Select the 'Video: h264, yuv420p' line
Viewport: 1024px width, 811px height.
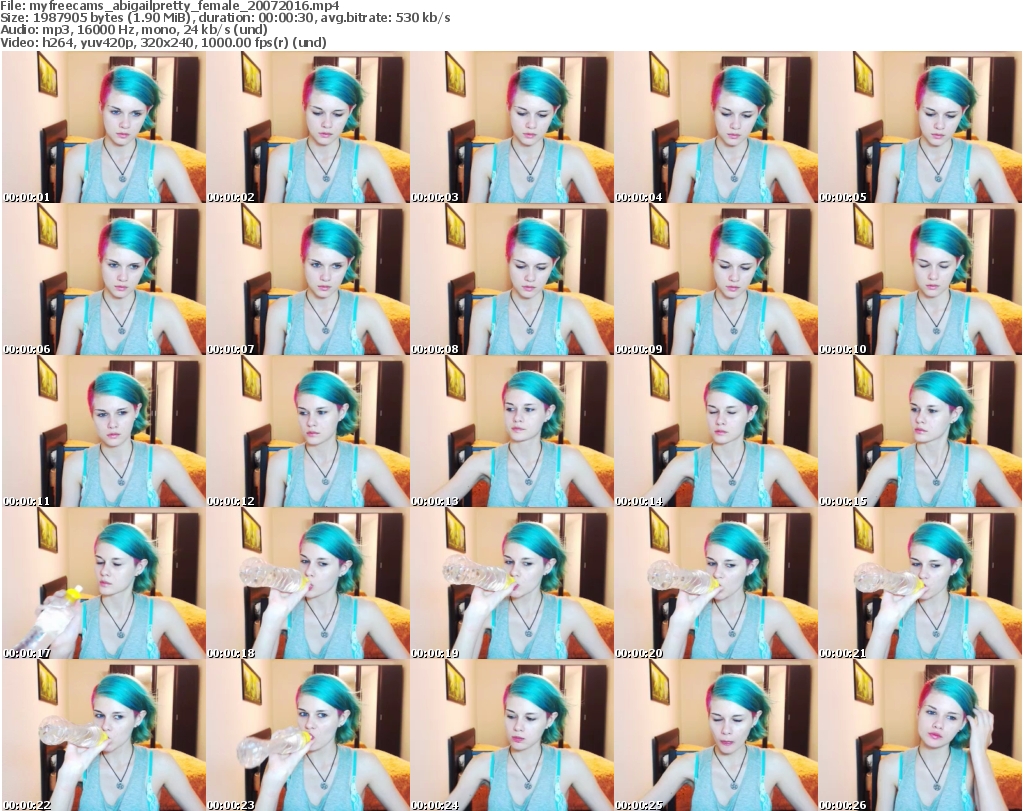(x=163, y=42)
